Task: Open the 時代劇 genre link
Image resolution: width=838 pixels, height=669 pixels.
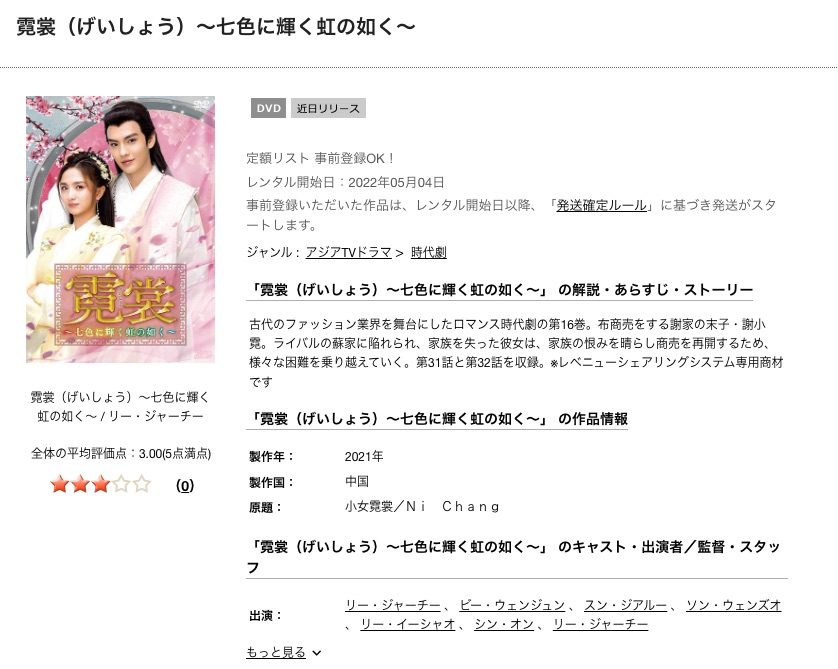Action: (x=429, y=252)
